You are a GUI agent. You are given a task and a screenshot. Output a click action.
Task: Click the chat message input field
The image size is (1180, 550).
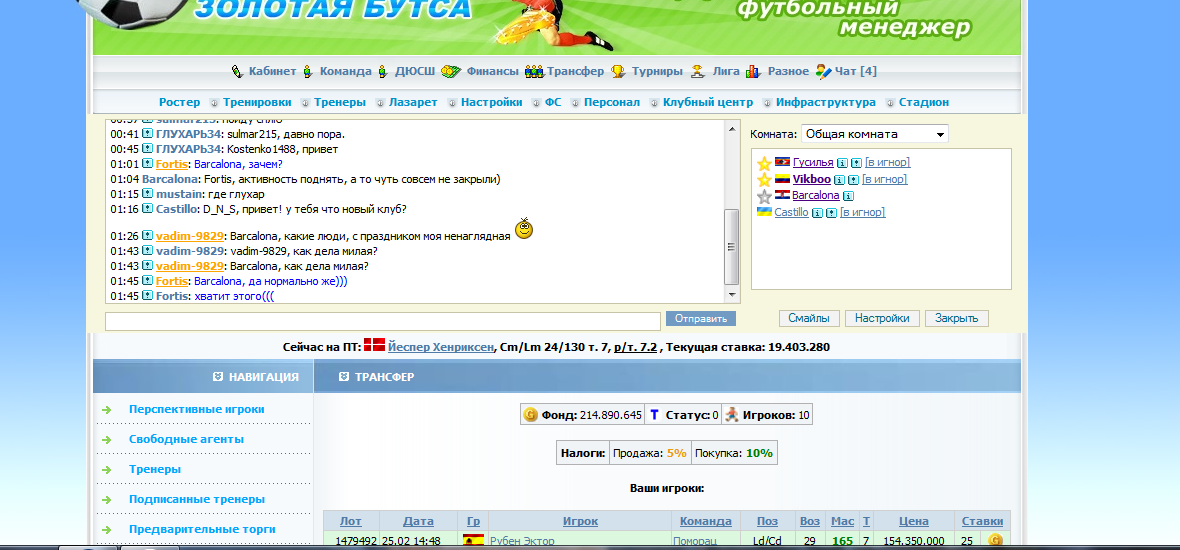pos(383,321)
